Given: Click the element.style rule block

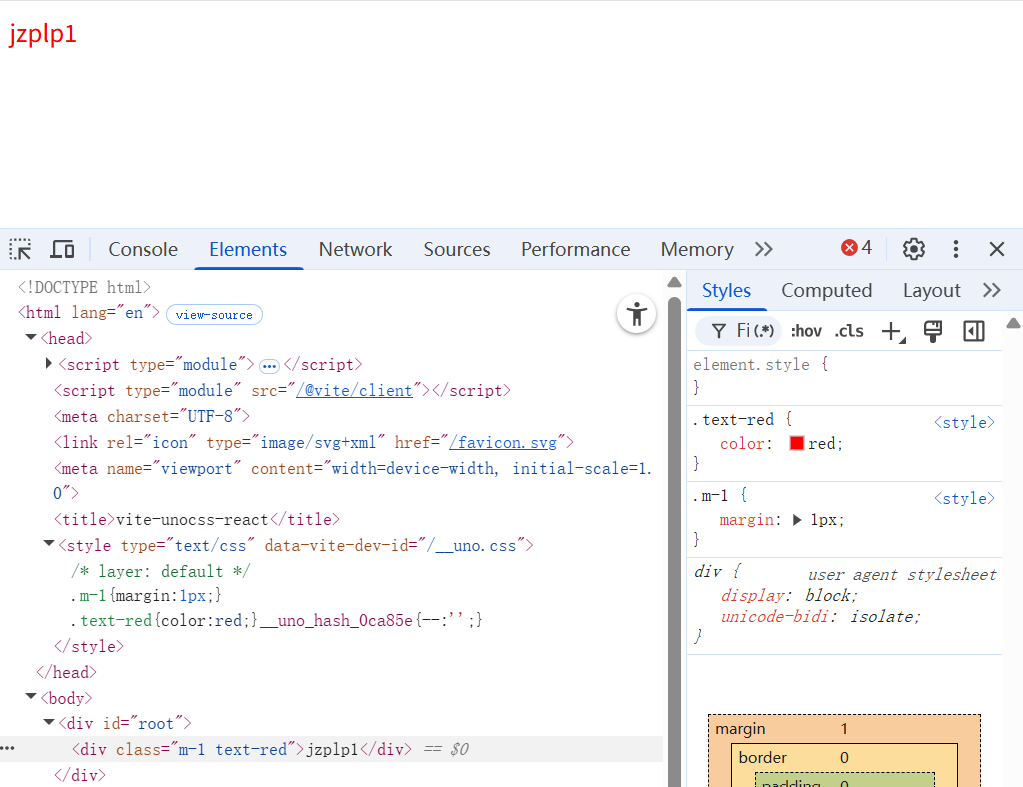Looking at the screenshot, I should click(x=845, y=376).
